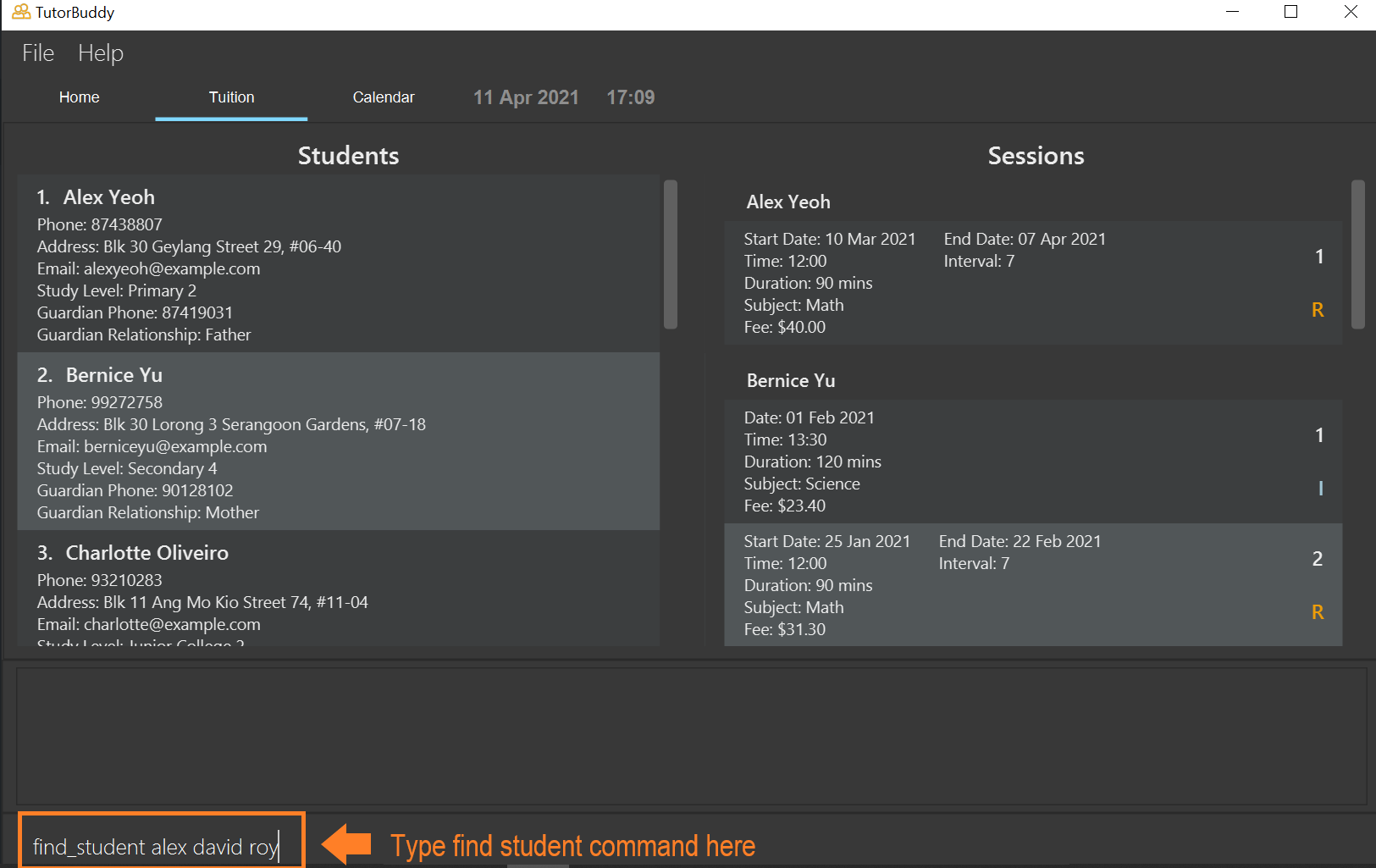Click Guardian Phone: 90128102

click(x=135, y=491)
